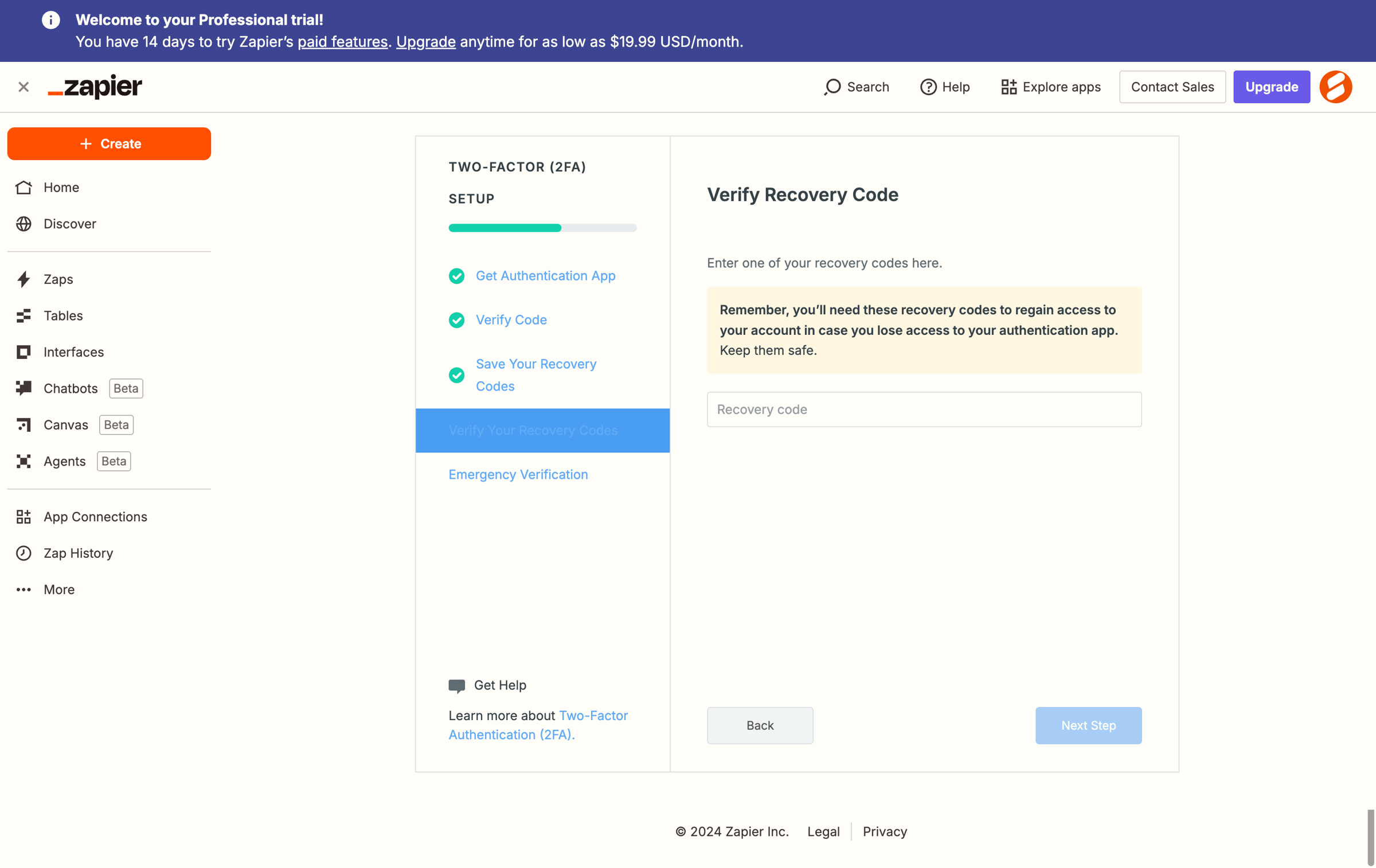Click the Get Help chat bubble icon
Viewport: 1376px width, 868px height.
click(456, 686)
